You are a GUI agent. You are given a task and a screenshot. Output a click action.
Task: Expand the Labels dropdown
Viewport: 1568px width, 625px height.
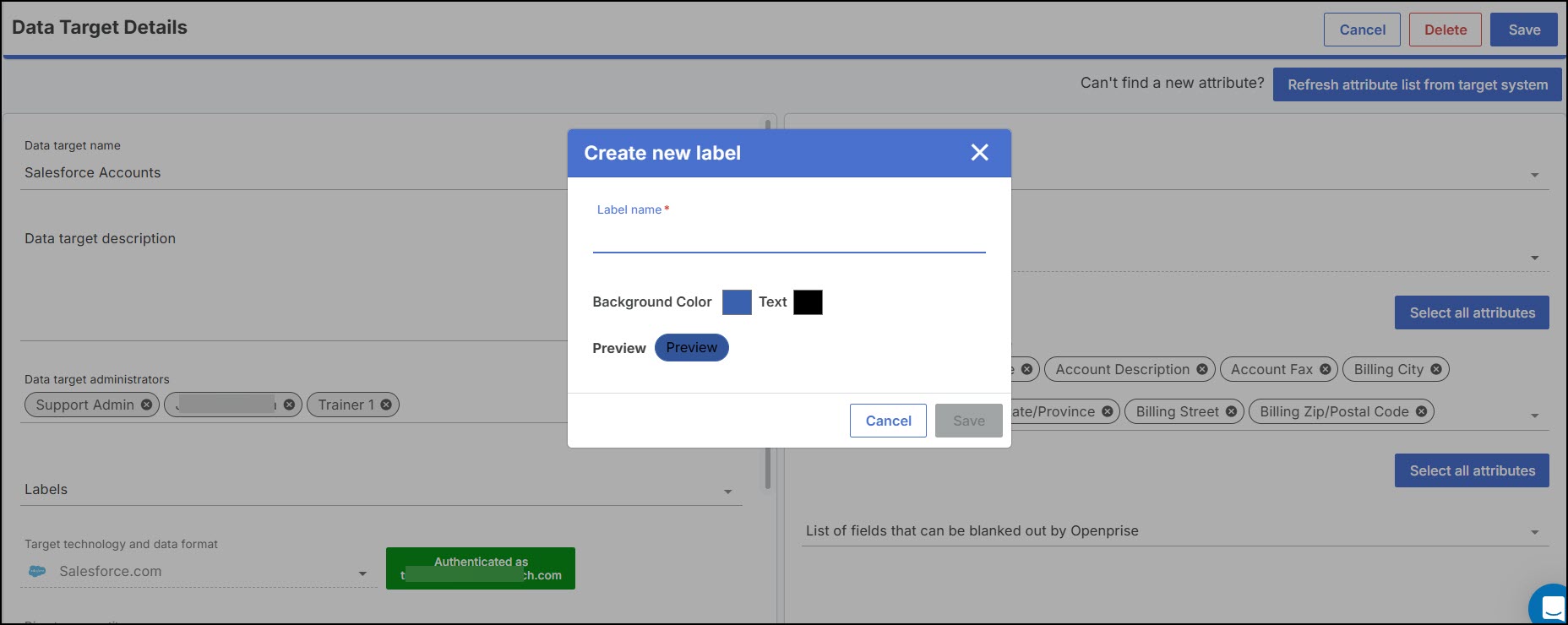pyautogui.click(x=728, y=492)
